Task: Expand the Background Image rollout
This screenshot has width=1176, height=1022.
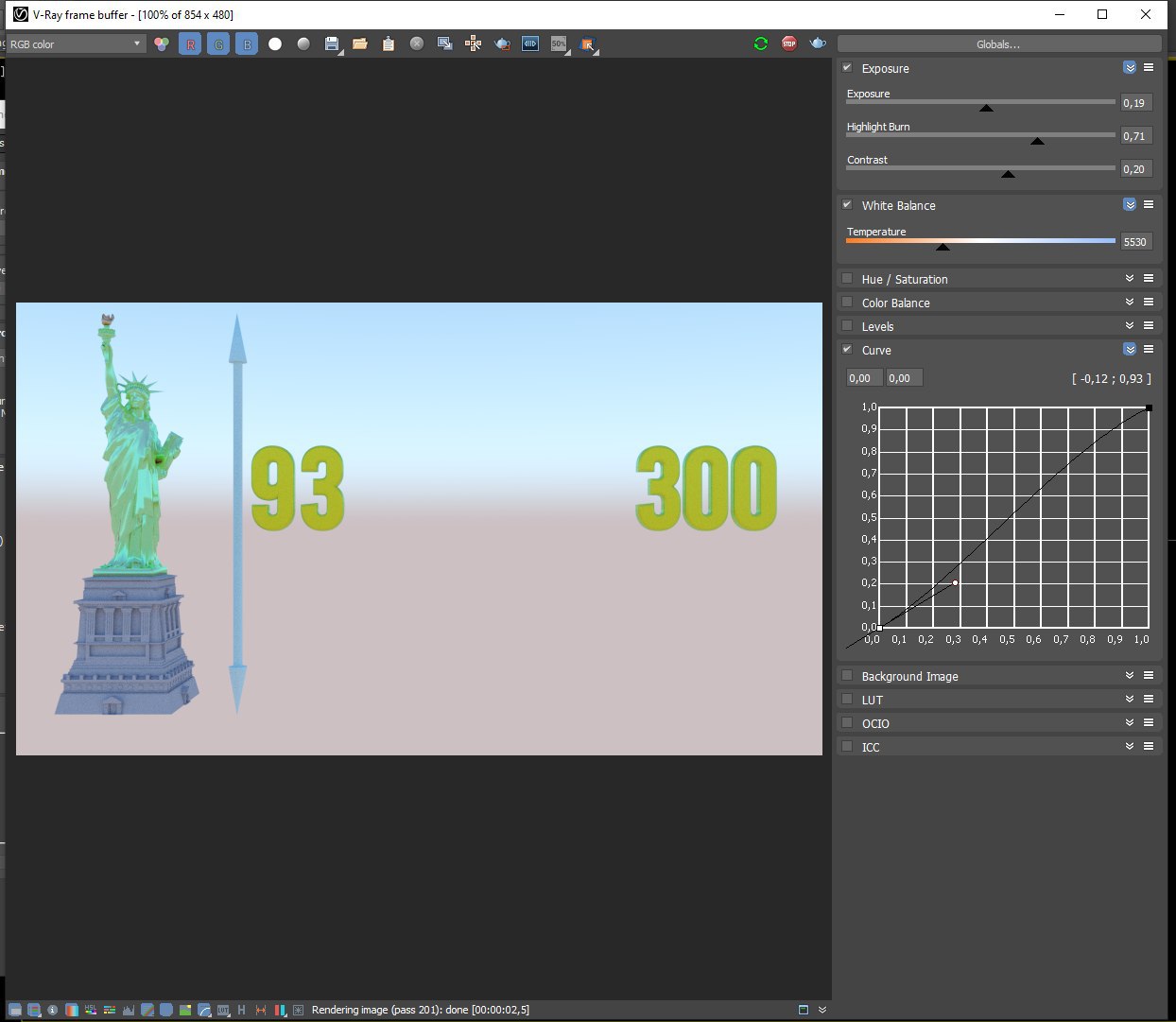Action: coord(1130,676)
